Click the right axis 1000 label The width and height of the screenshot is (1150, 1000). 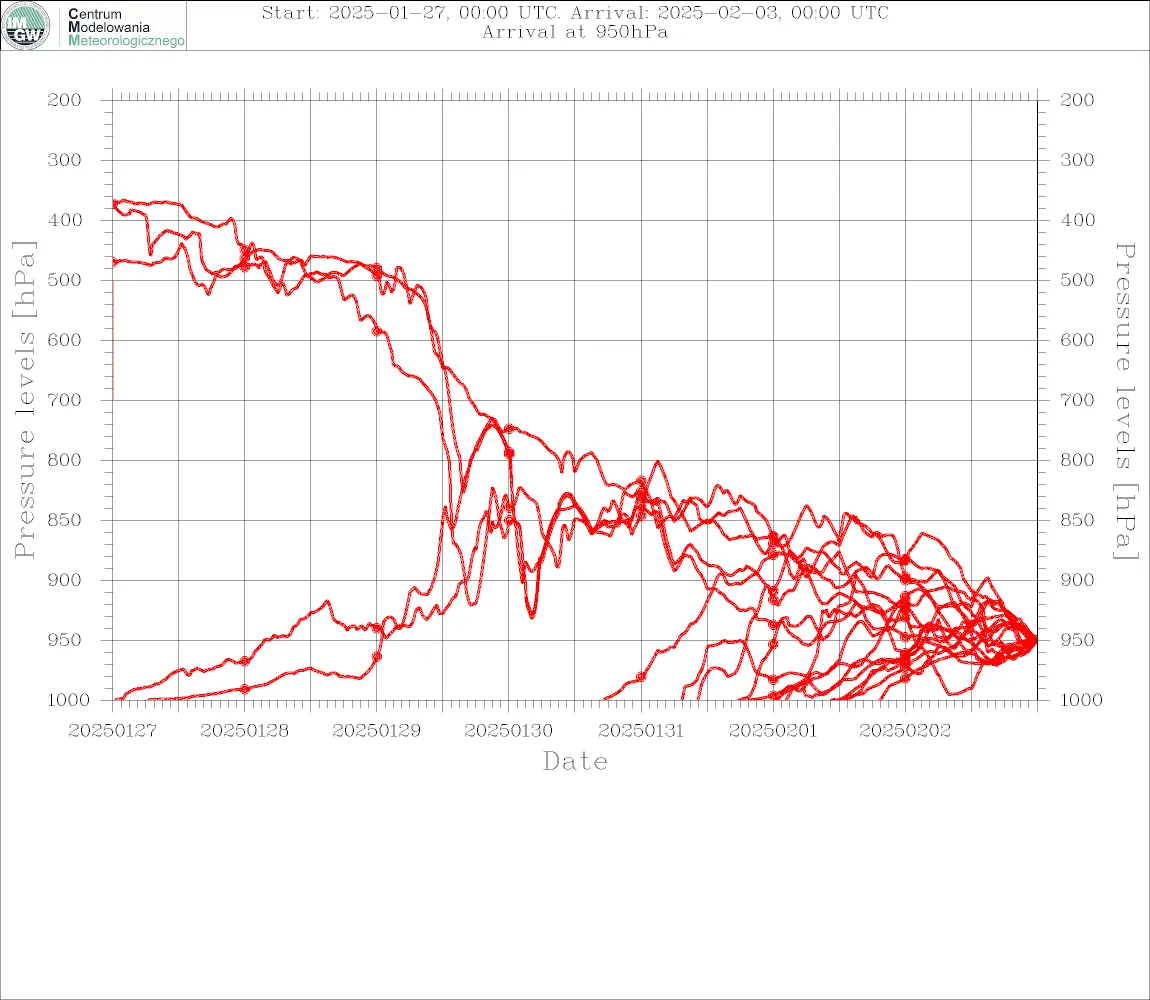tap(1082, 701)
